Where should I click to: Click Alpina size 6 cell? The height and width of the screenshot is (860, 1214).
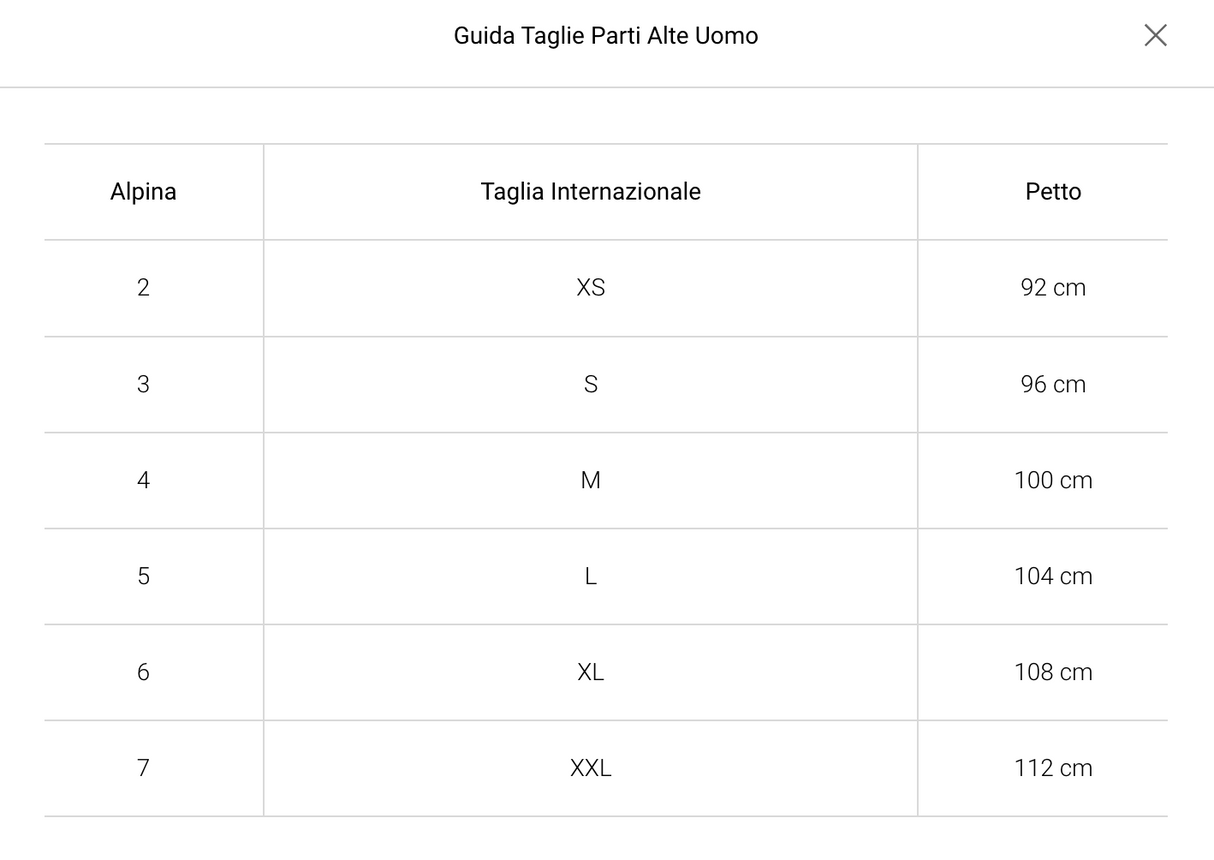tap(143, 672)
